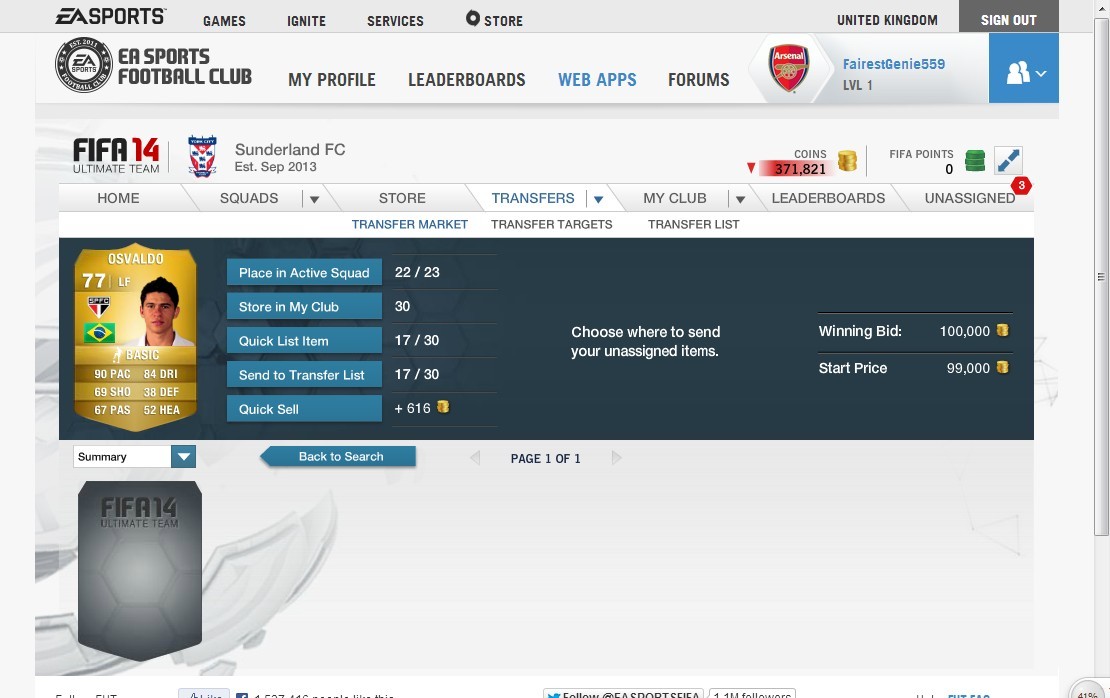
Task: Expand the My Club dropdown arrow
Action: [740, 199]
